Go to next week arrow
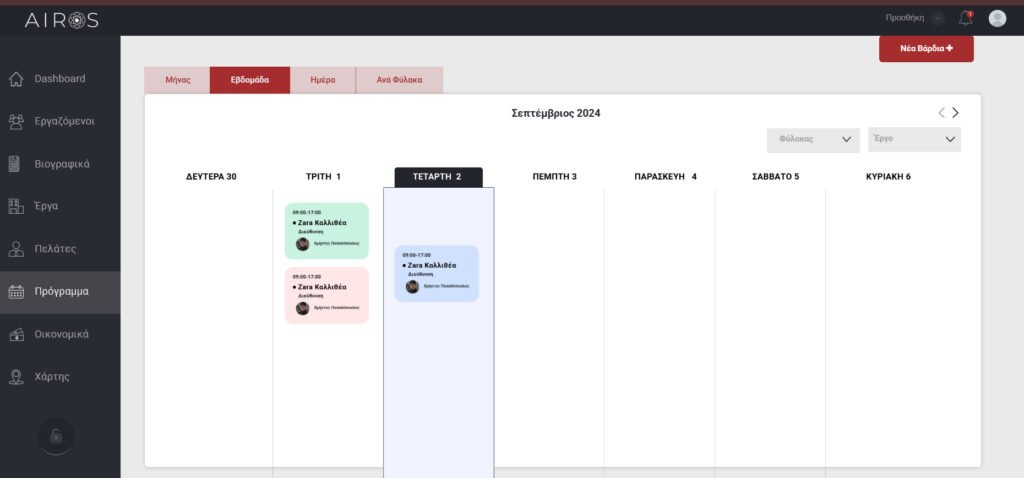 tap(955, 113)
